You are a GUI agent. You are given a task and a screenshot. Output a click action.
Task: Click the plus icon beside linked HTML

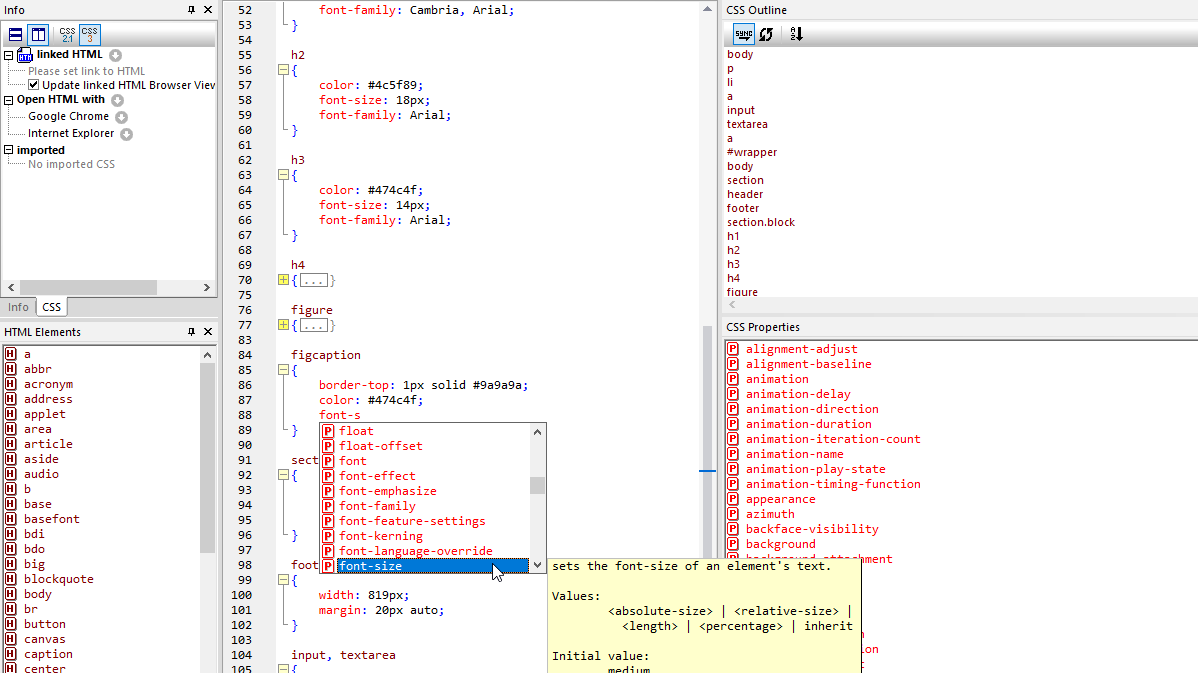115,55
